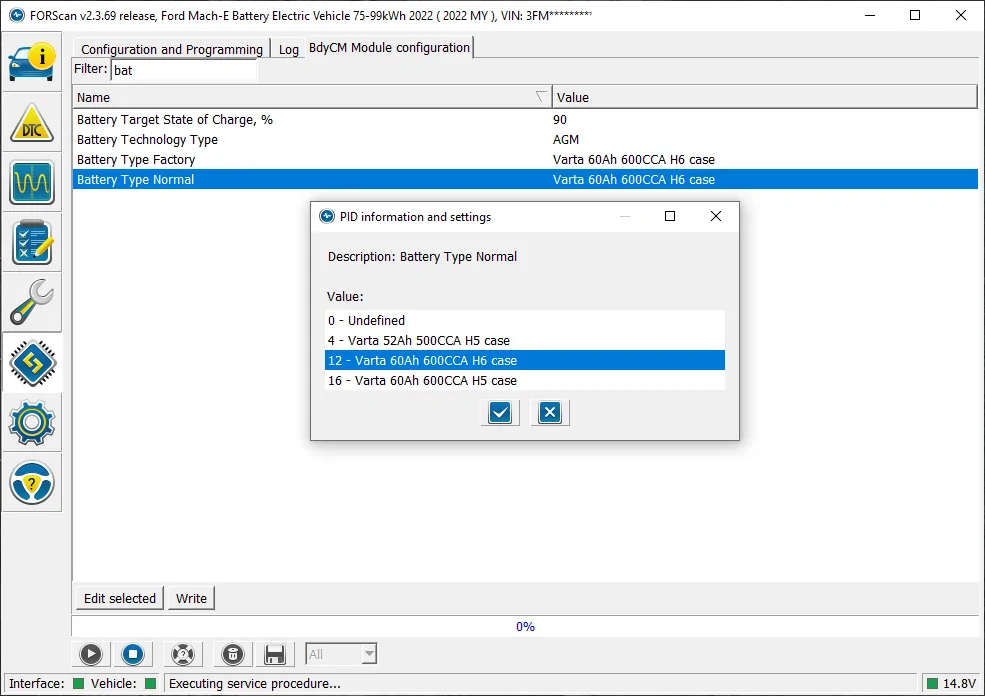Select the Battery Technology Type row
985x696 pixels.
(525, 139)
